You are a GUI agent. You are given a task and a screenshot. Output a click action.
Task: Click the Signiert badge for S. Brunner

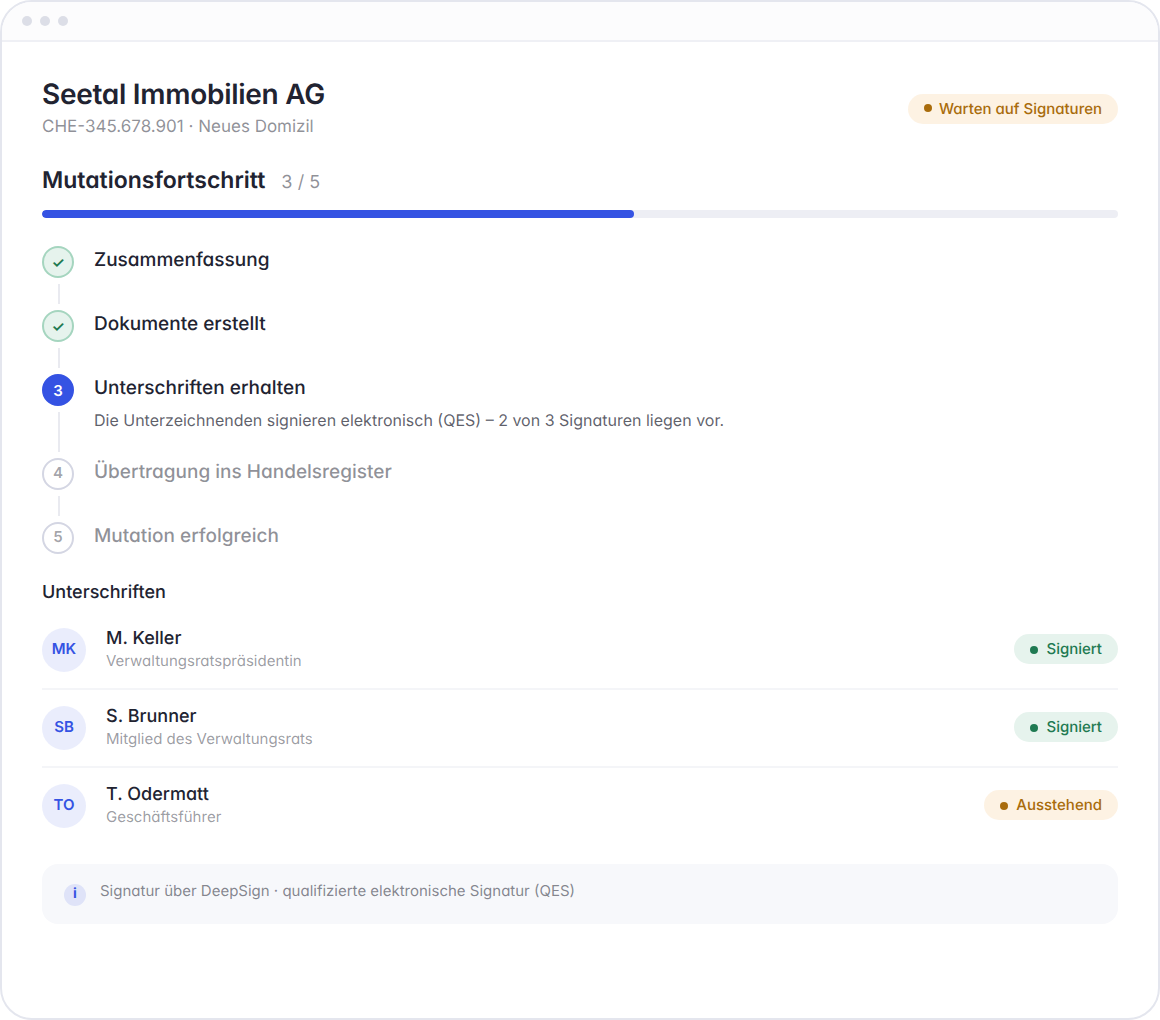pyautogui.click(x=1065, y=727)
